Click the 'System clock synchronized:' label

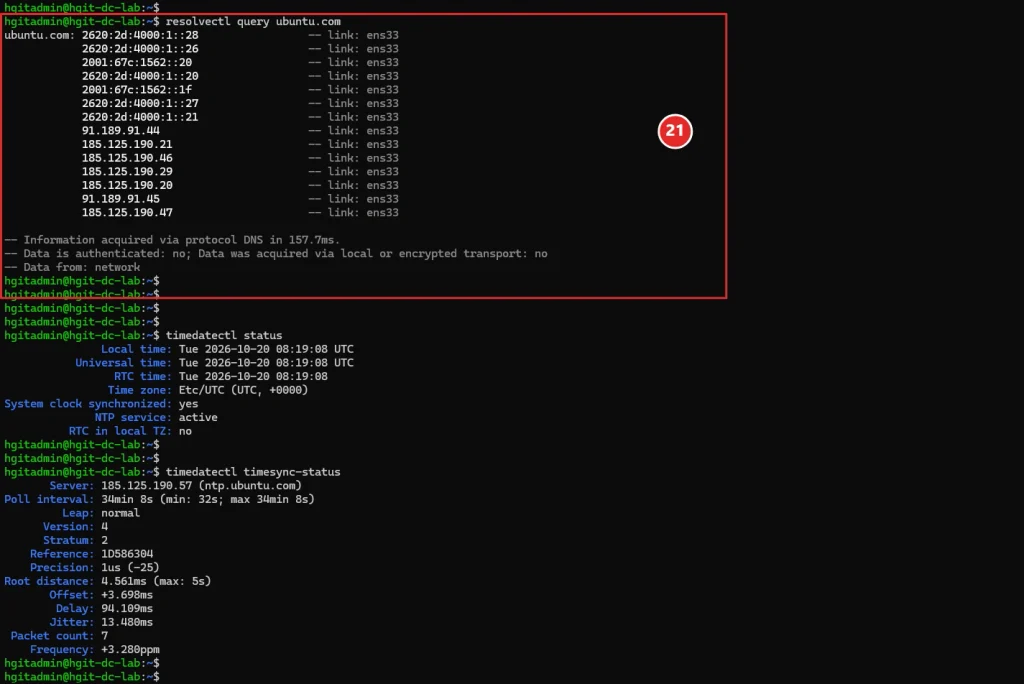pos(88,404)
